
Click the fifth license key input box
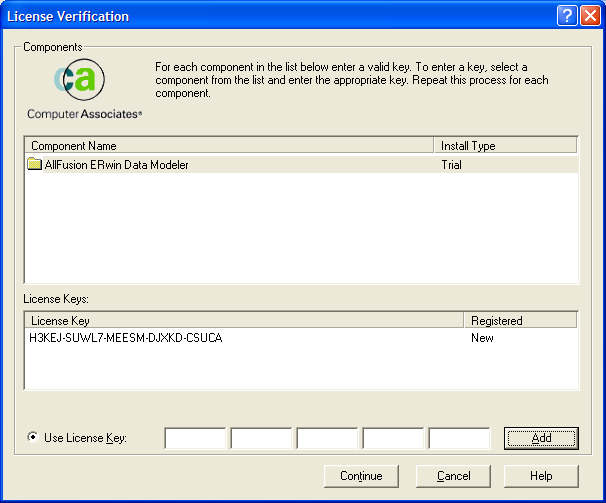[x=460, y=438]
